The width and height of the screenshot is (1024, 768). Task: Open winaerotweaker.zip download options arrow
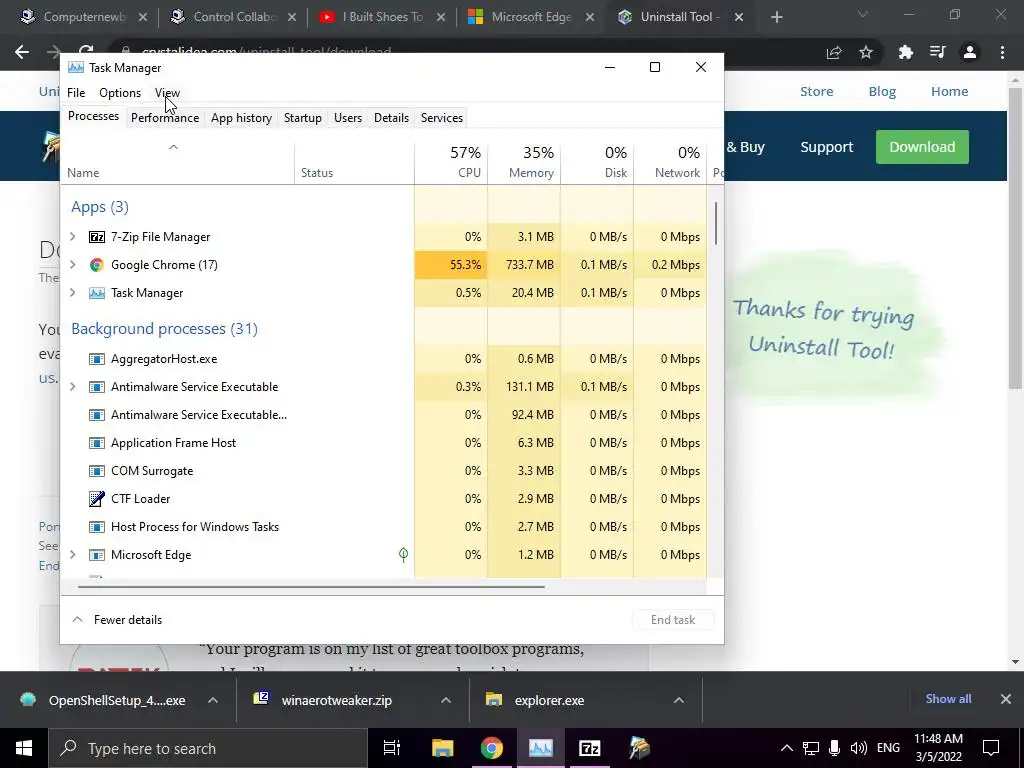click(x=445, y=700)
